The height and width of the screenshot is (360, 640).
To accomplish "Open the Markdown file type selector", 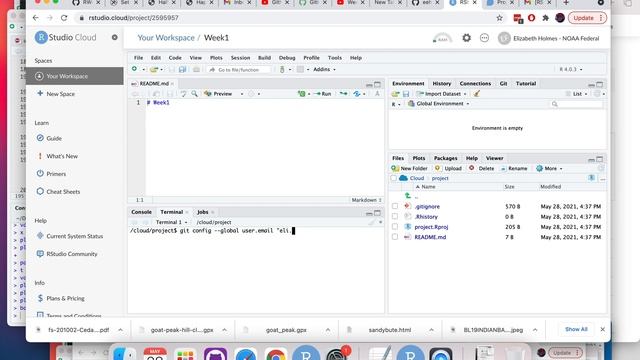I will coord(366,200).
